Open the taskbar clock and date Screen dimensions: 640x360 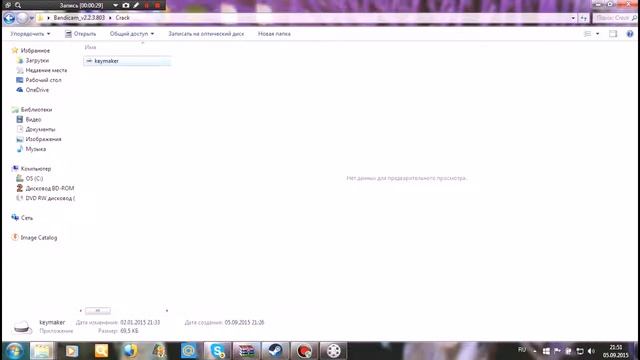point(616,351)
